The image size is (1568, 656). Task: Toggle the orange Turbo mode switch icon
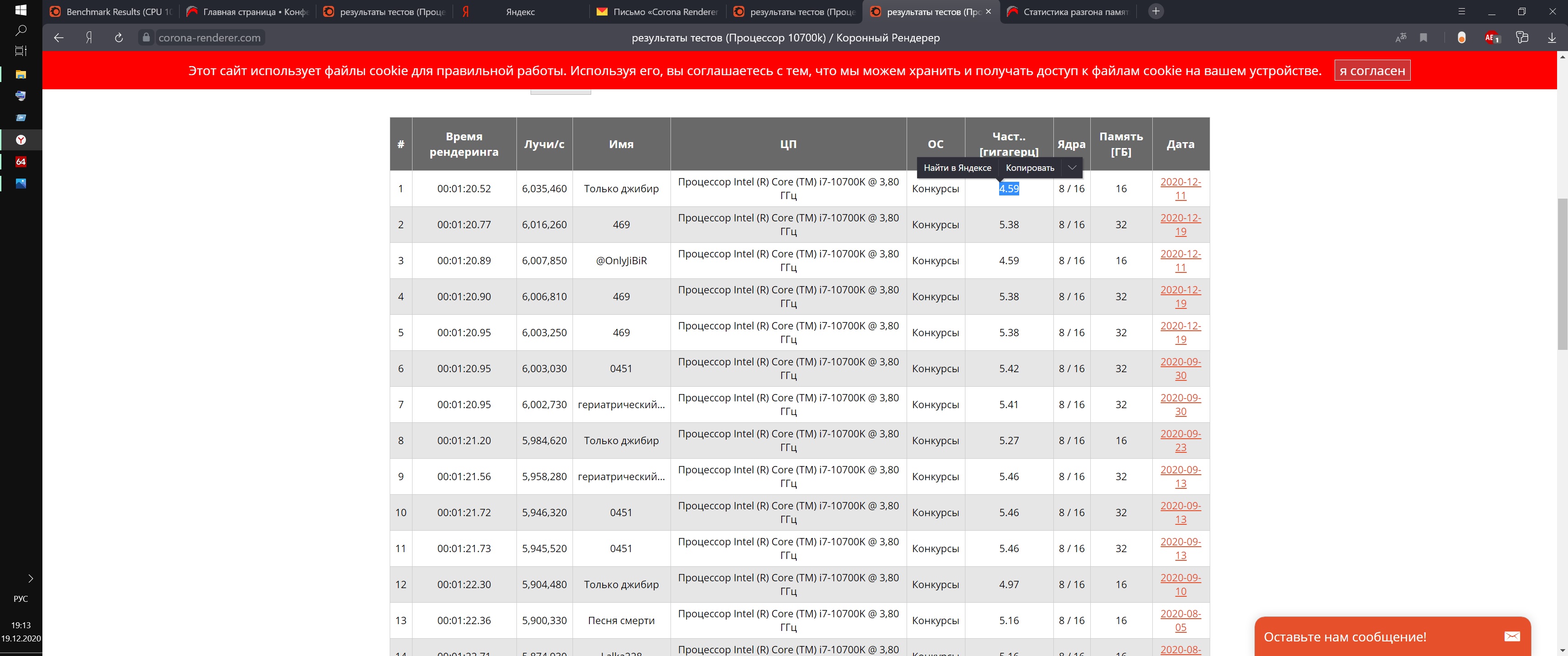pyautogui.click(x=1461, y=38)
